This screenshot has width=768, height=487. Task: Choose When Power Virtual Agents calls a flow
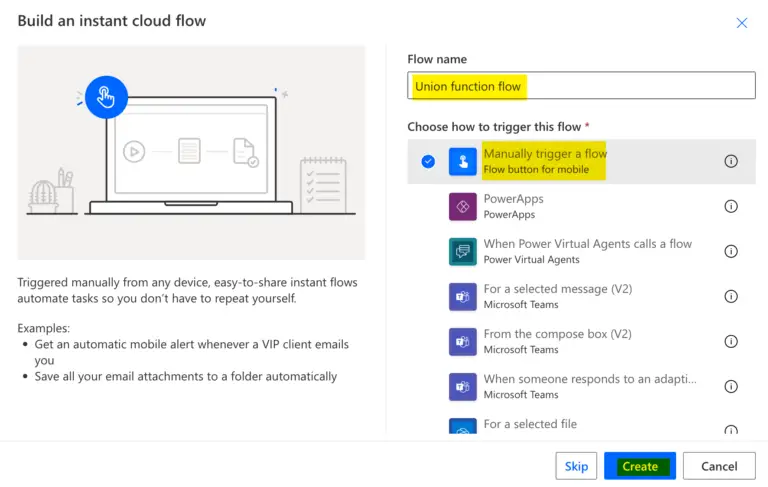point(587,244)
